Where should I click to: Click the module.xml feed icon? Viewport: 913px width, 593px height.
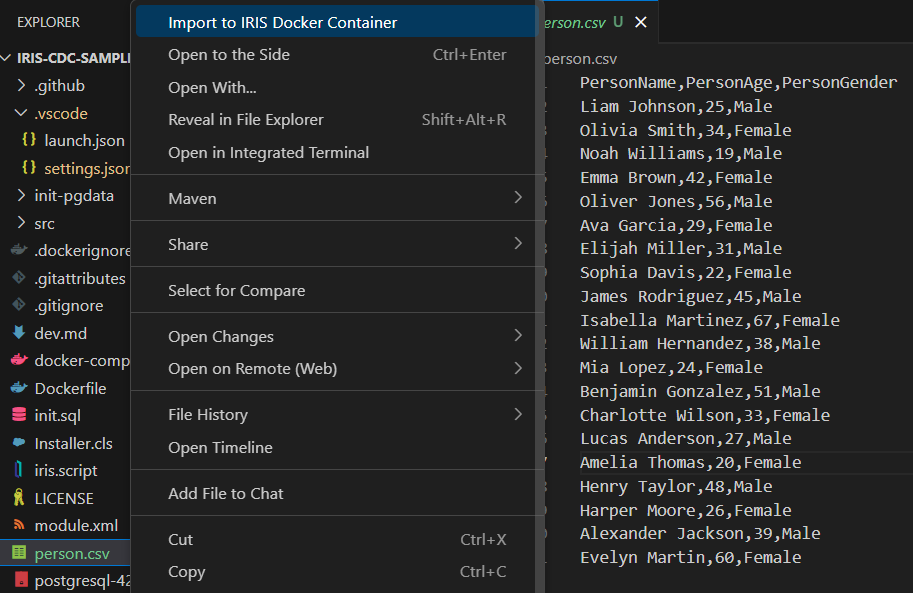click(18, 525)
